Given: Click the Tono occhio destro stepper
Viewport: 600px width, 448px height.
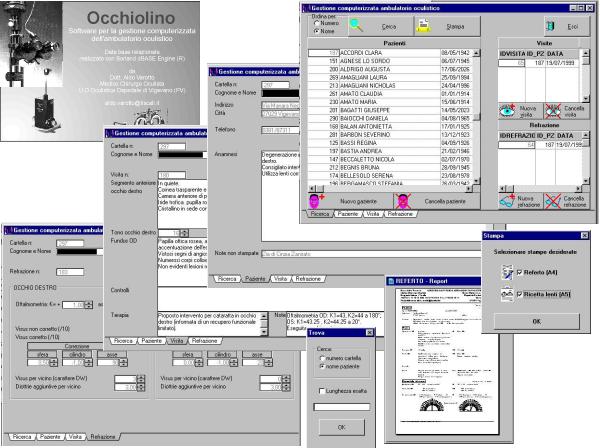Looking at the screenshot, I should click(x=184, y=233).
